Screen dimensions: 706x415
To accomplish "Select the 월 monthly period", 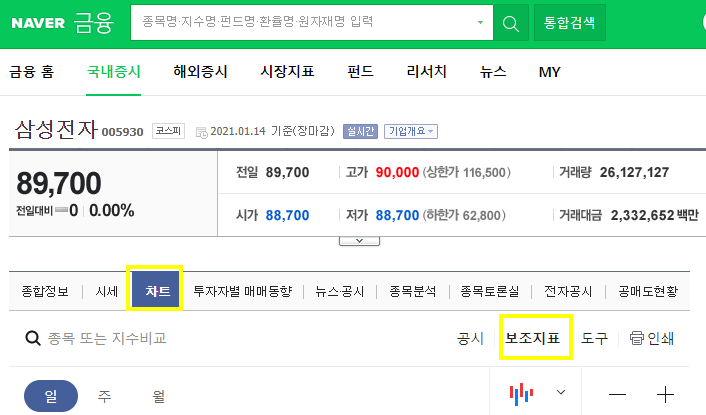I will click(x=158, y=396).
